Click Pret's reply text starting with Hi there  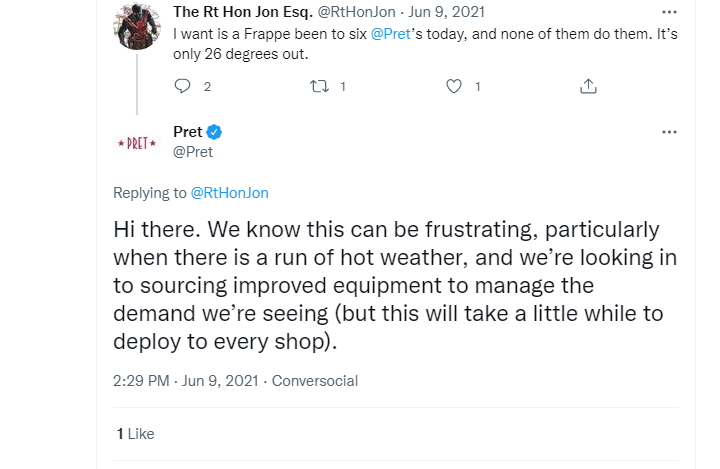[395, 285]
